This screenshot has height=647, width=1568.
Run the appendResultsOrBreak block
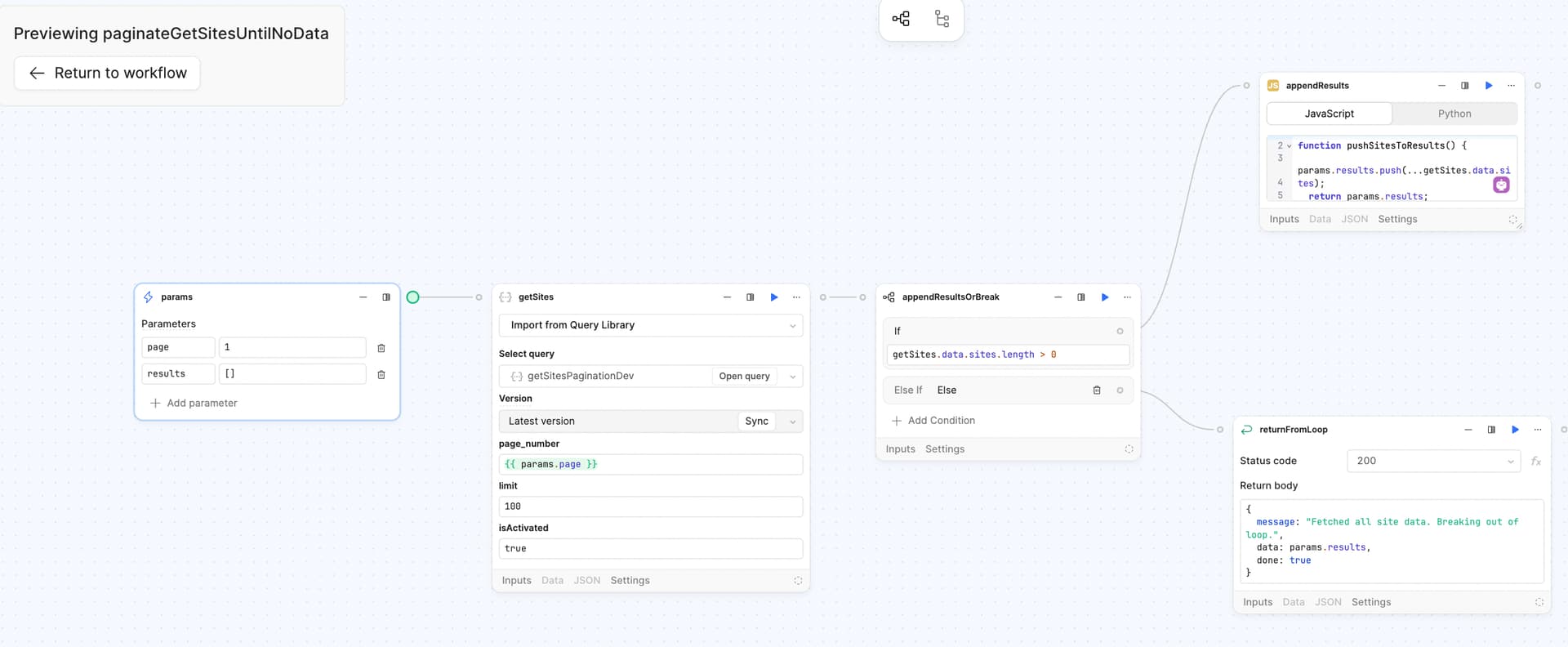(x=1105, y=297)
